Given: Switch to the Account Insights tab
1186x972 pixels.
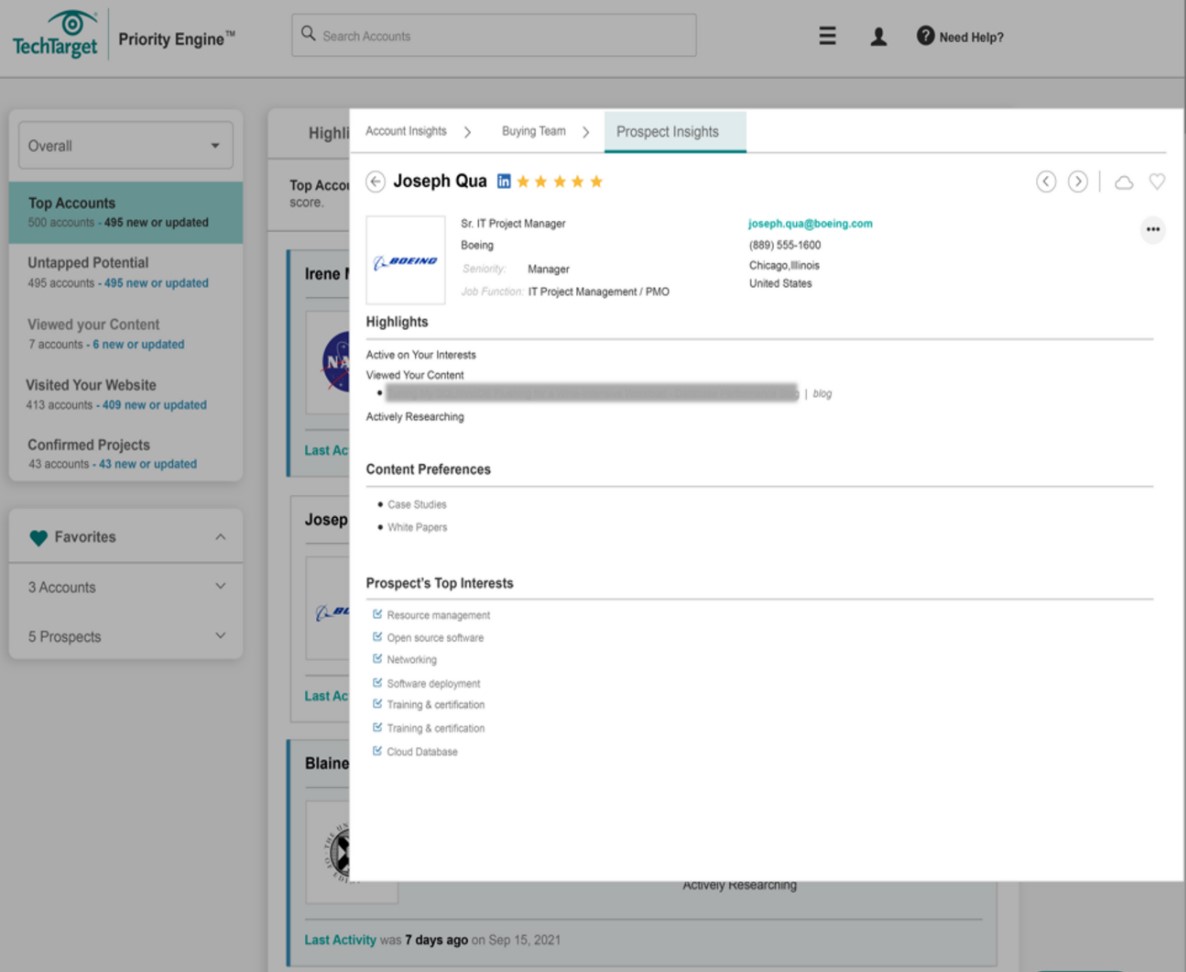Looking at the screenshot, I should (404, 131).
